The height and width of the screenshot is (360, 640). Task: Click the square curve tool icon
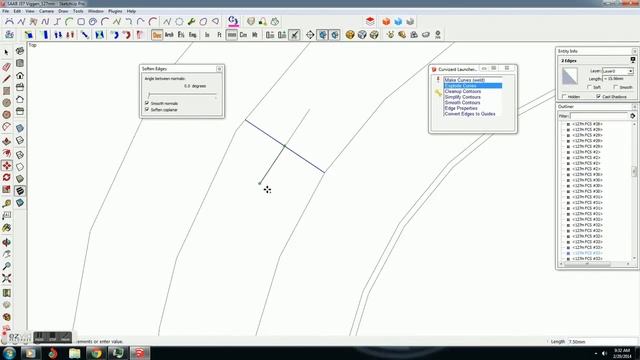point(81,21)
